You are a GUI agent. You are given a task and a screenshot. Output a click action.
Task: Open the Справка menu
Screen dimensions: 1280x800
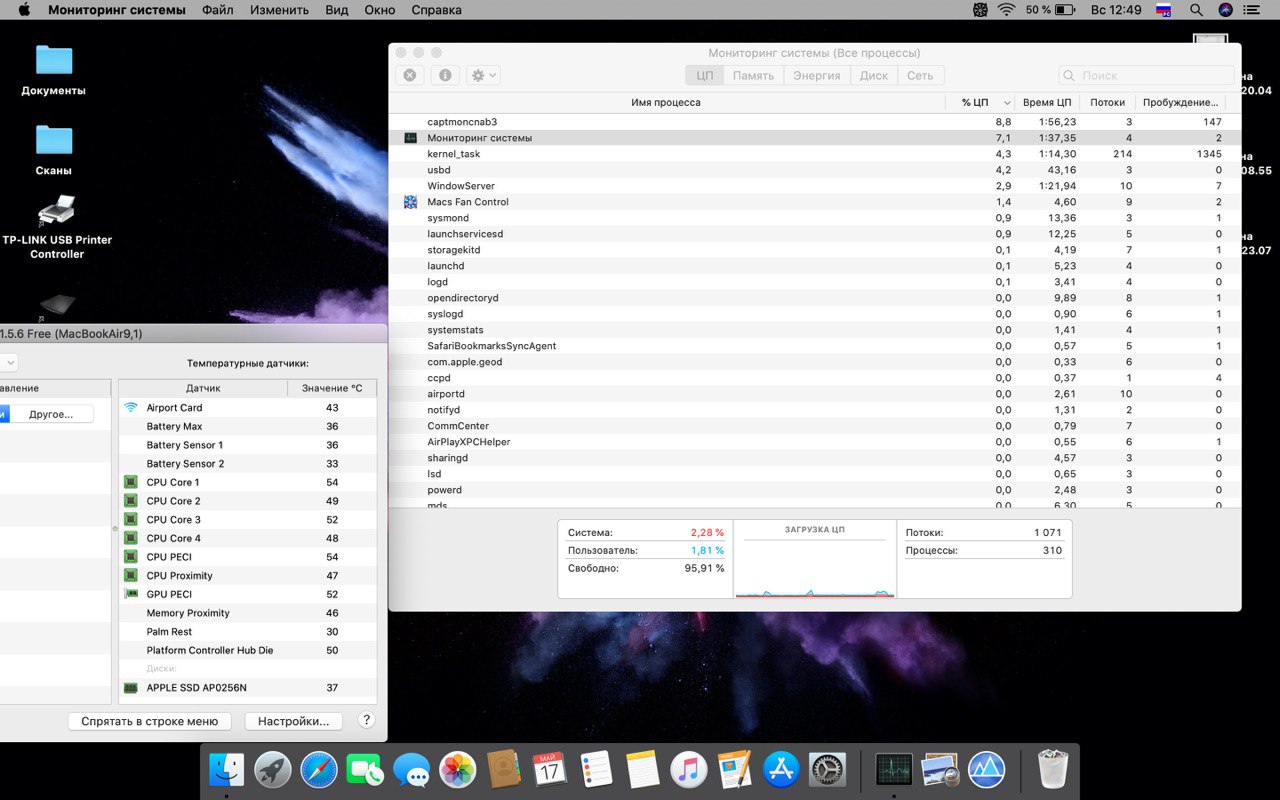[x=436, y=10]
